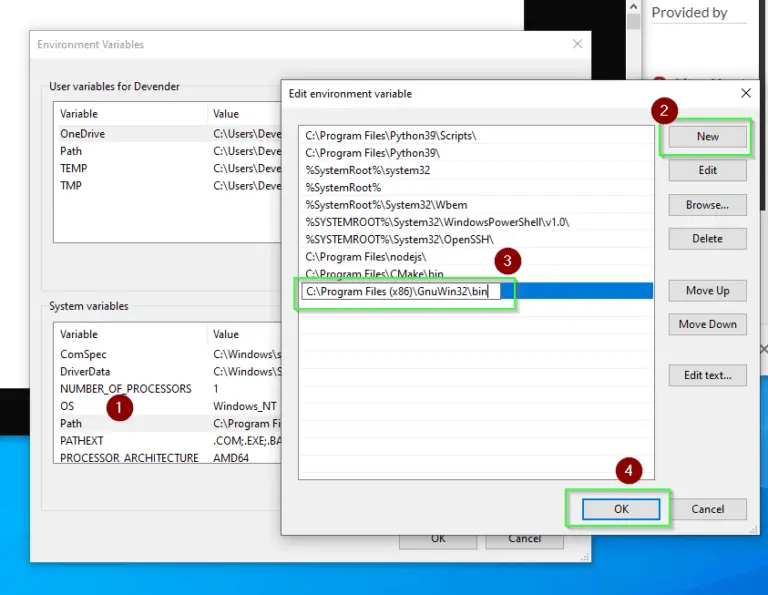Select the OS system variable row
Image resolution: width=768 pixels, height=595 pixels.
coord(168,406)
